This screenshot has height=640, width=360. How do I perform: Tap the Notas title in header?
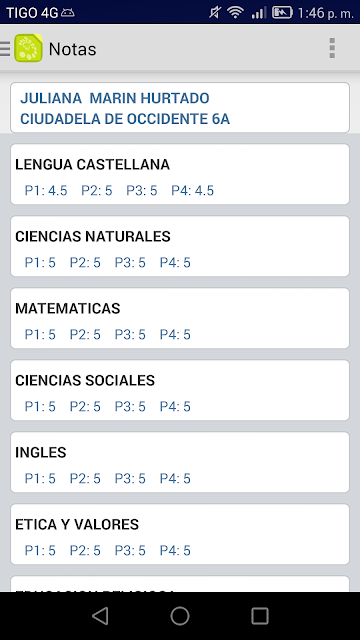pos(73,49)
